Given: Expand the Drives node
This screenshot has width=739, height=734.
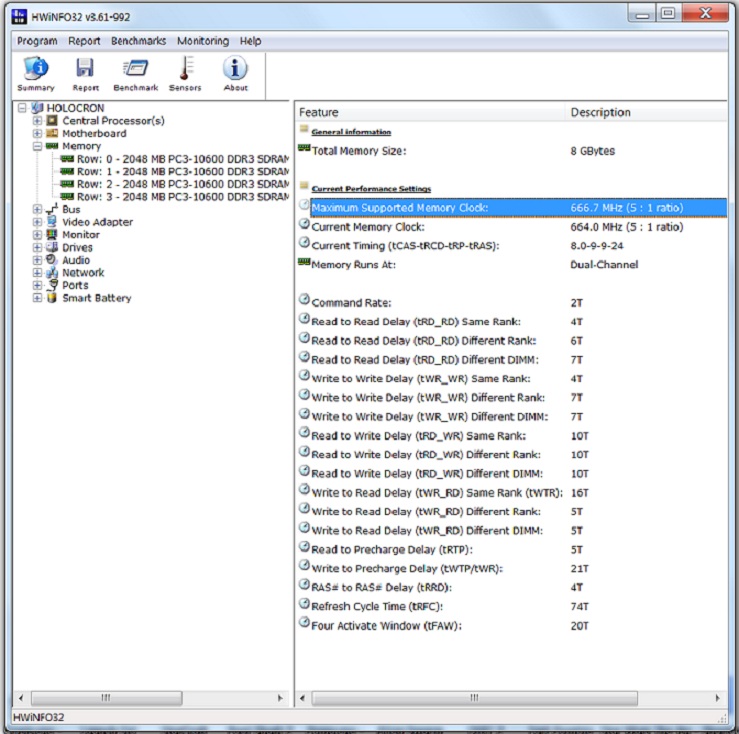Looking at the screenshot, I should point(37,247).
